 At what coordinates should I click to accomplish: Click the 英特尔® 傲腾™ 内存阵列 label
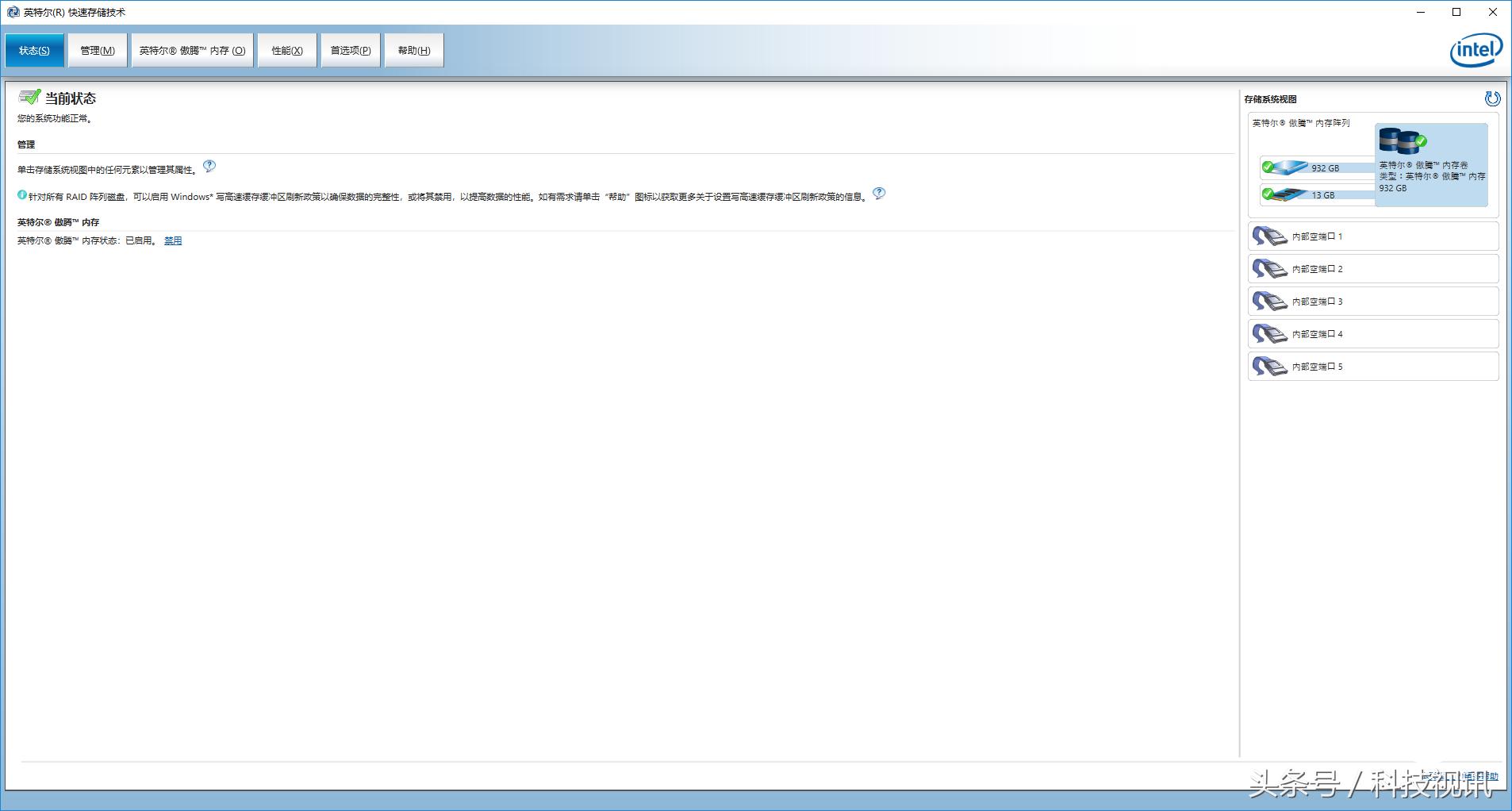[x=1301, y=123]
